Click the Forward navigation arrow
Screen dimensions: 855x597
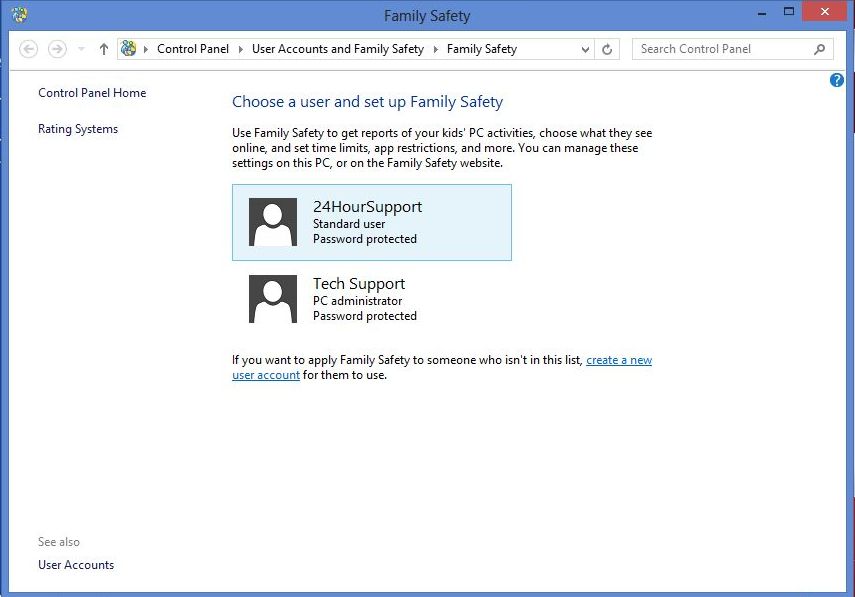point(57,49)
